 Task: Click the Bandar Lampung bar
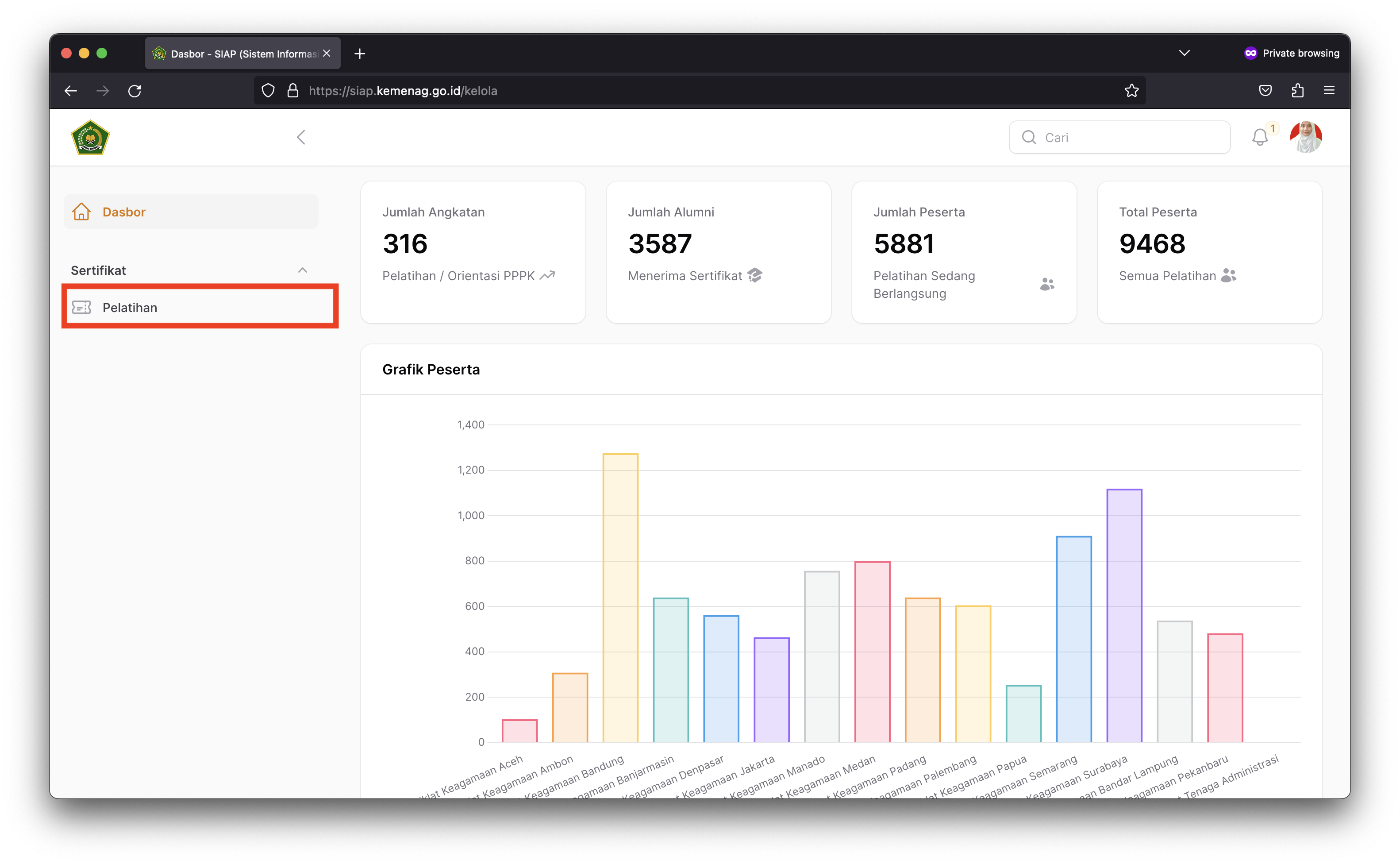(x=1174, y=681)
